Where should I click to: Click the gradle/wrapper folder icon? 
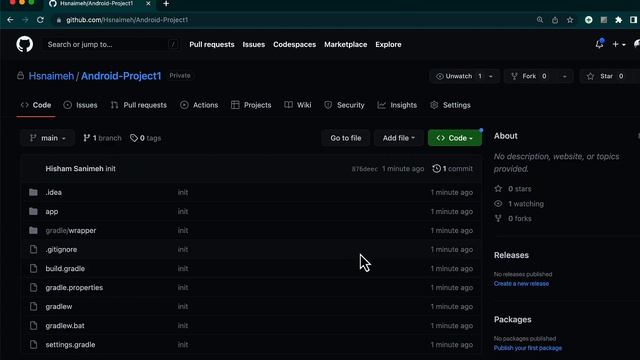click(x=33, y=230)
